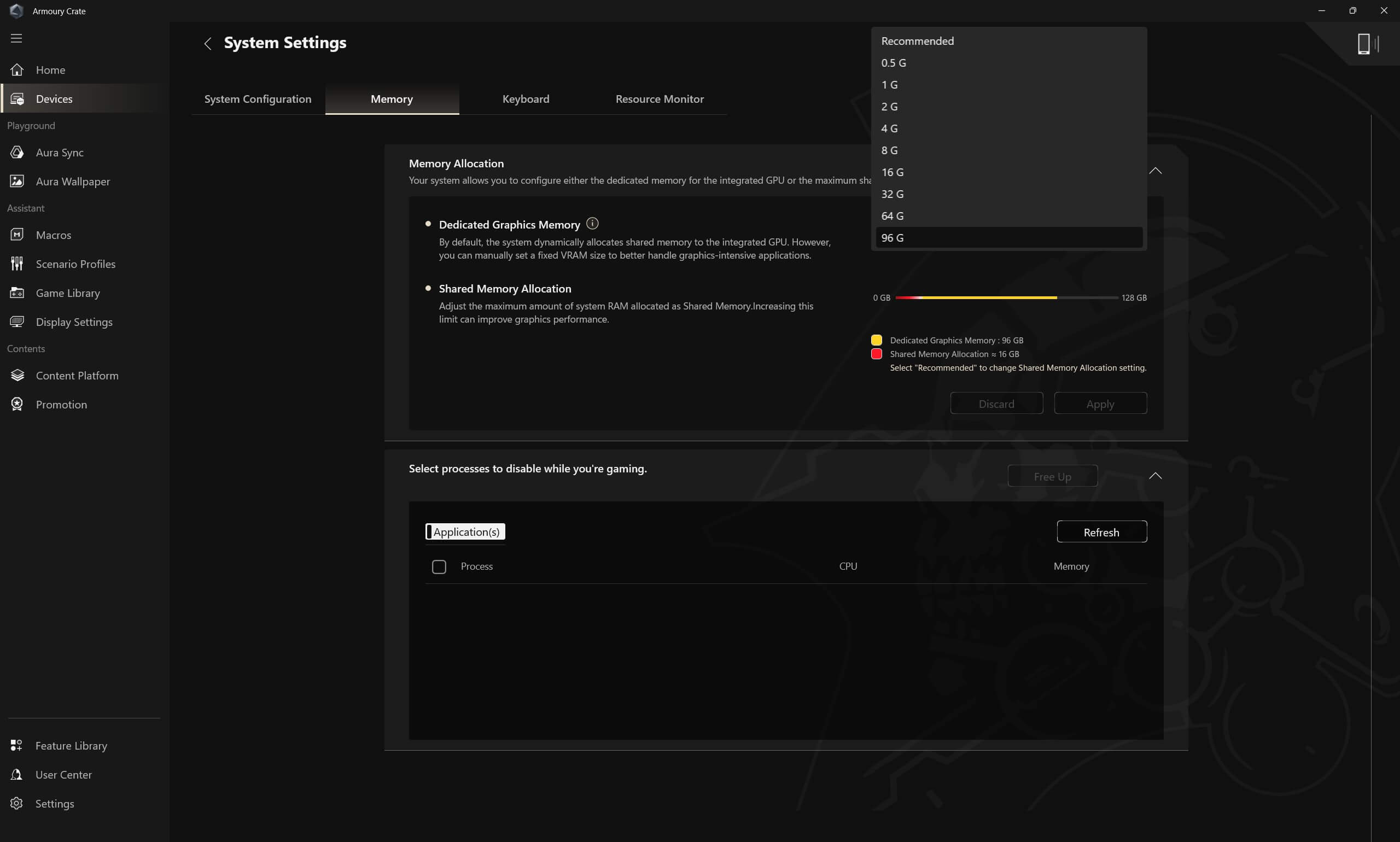1400x842 pixels.
Task: Open the Content Platform layers icon
Action: [x=17, y=375]
